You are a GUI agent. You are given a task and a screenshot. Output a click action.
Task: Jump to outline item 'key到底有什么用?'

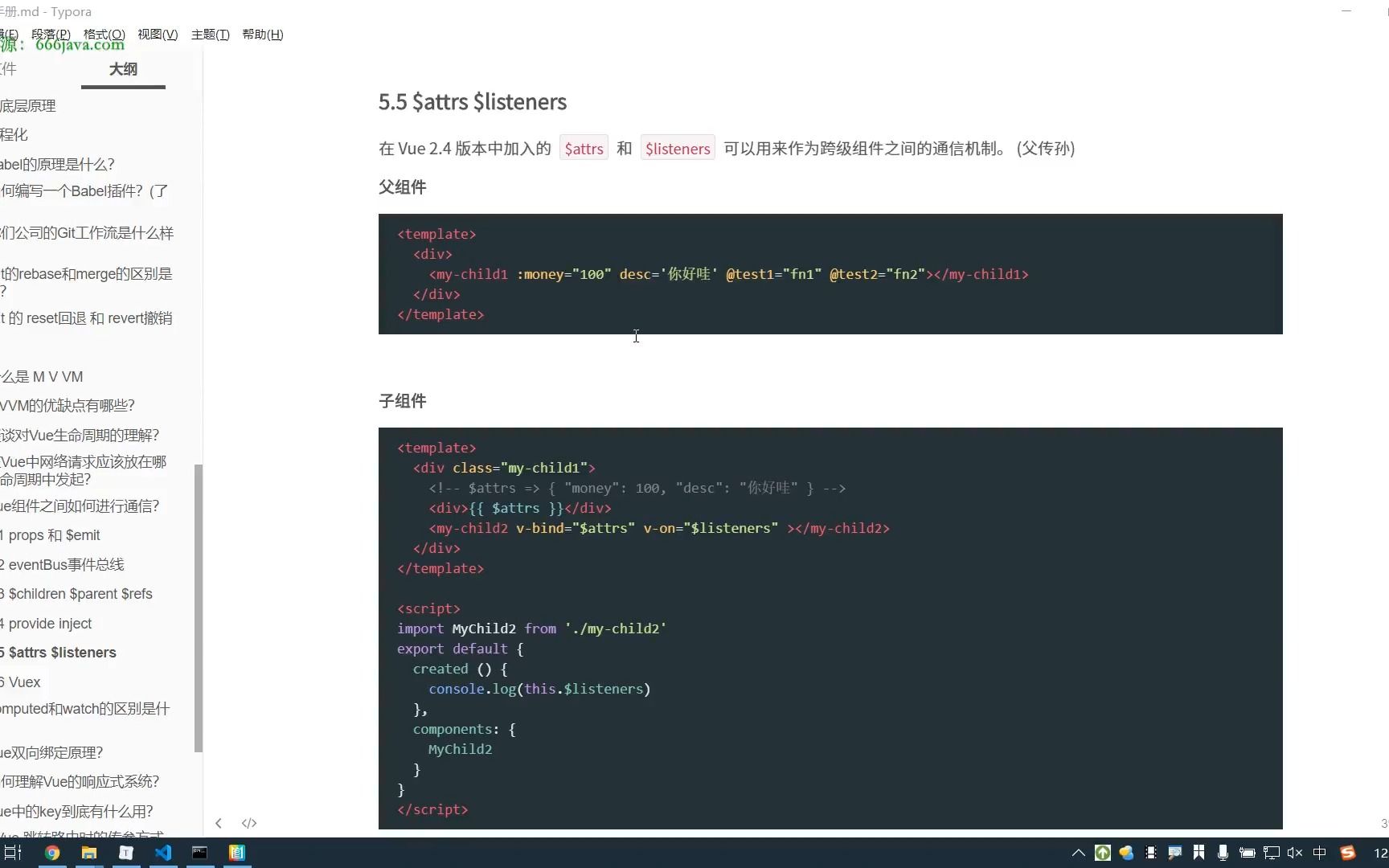point(76,812)
